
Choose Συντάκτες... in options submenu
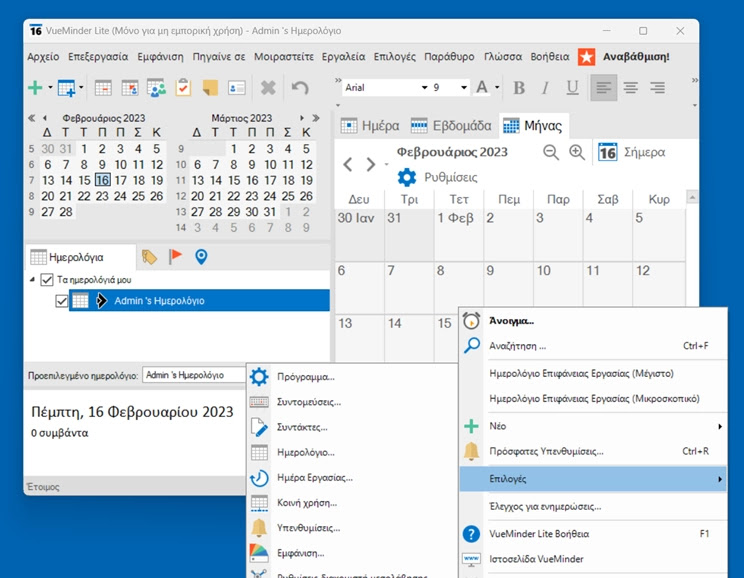click(352, 427)
